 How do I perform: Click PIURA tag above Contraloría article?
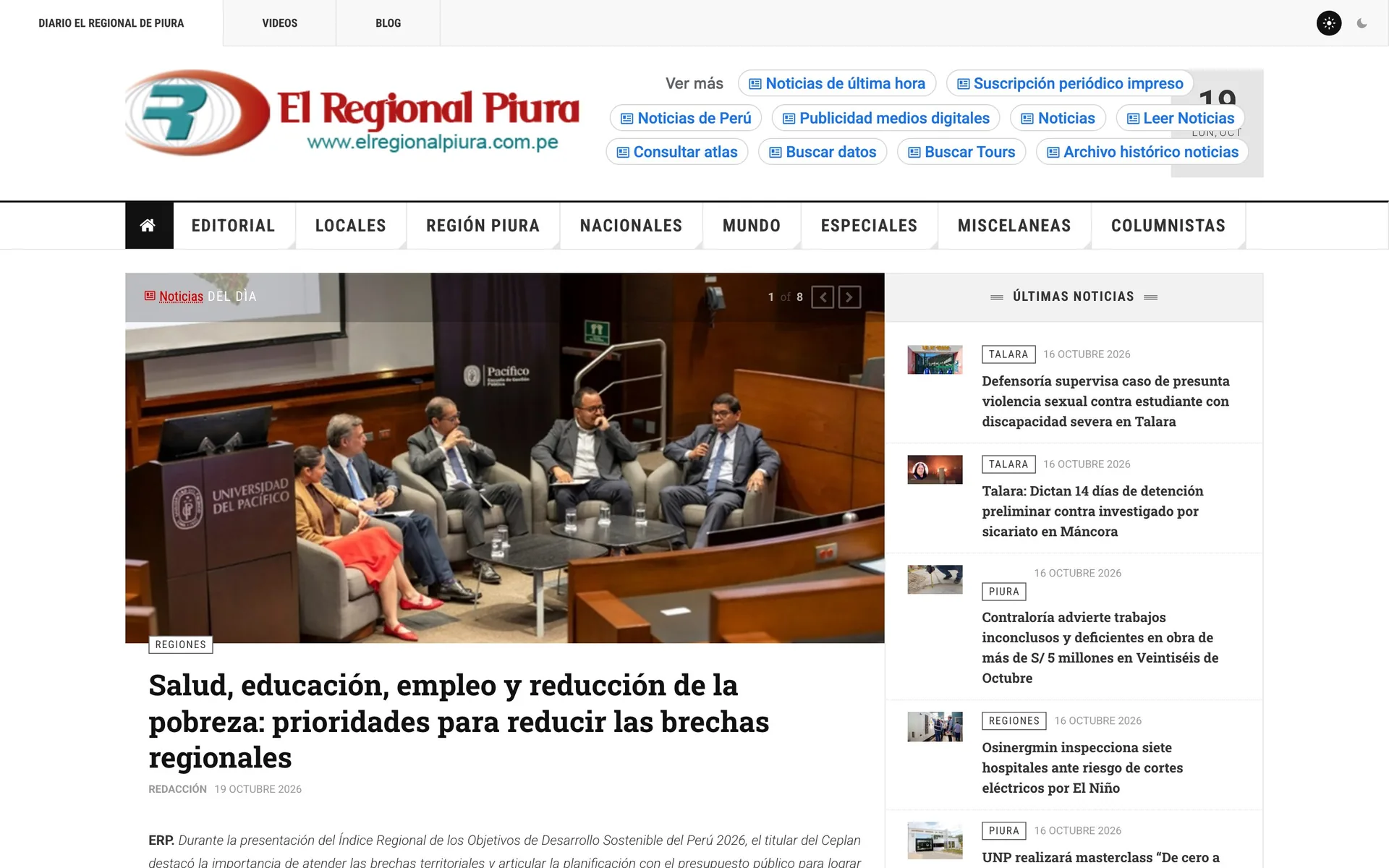click(1003, 592)
